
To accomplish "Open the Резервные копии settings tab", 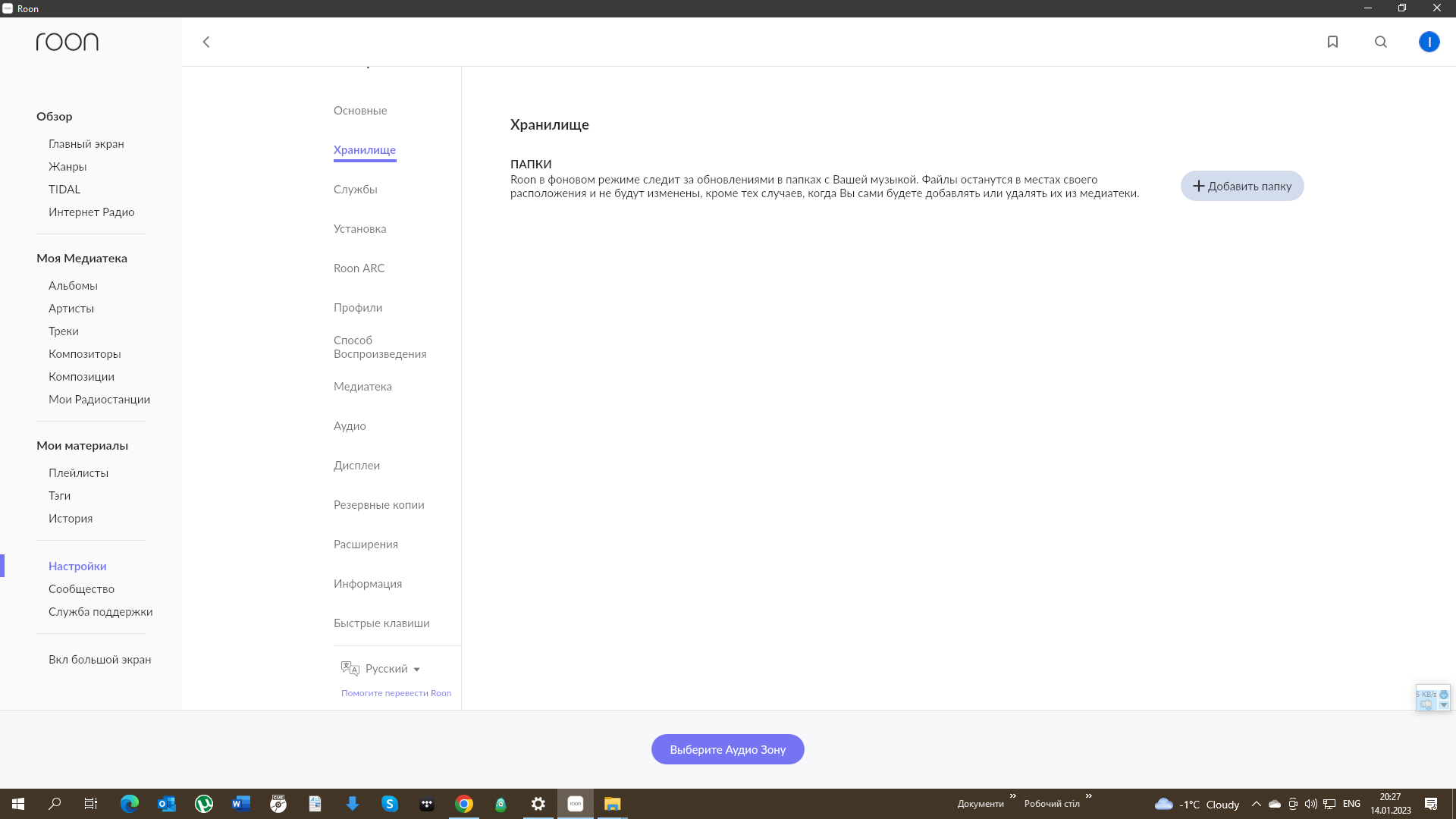I will [379, 504].
